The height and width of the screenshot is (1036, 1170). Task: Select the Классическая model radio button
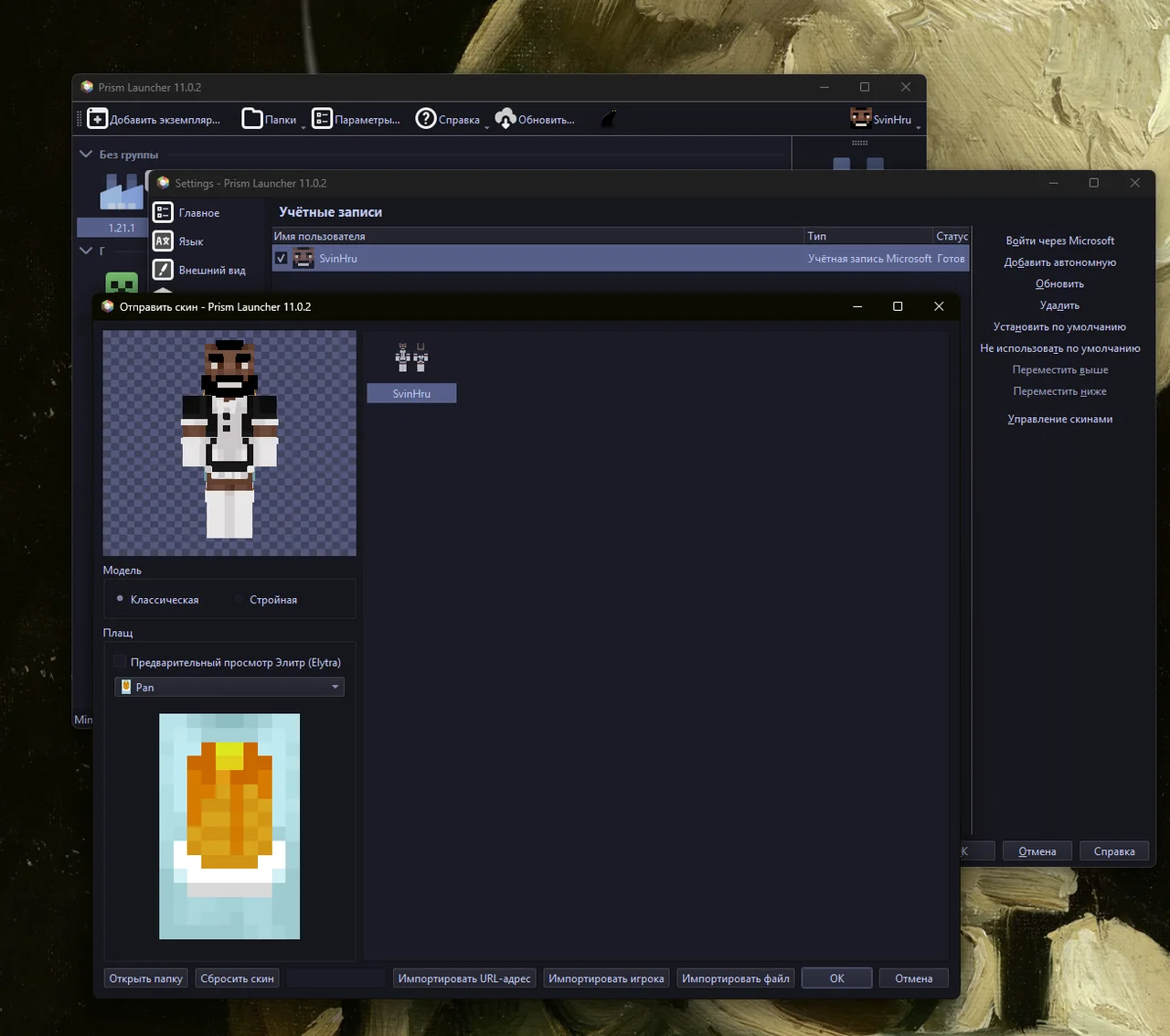pyautogui.click(x=120, y=599)
